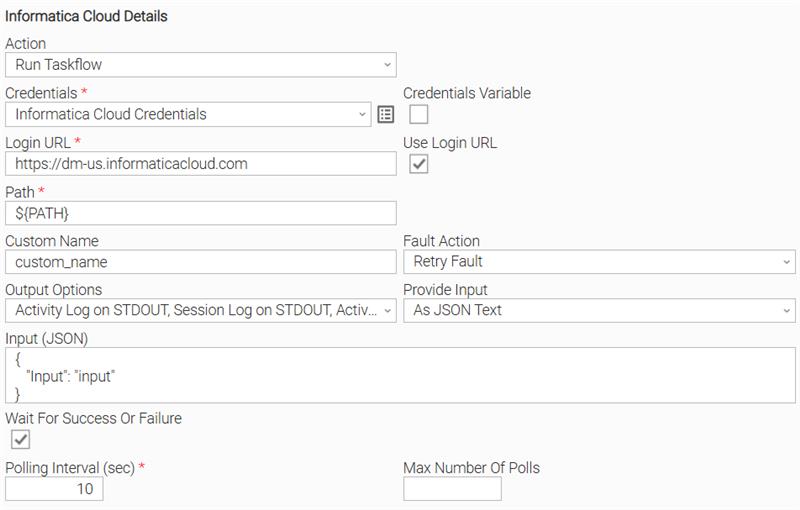Click the Credentials dropdown chevron arrow

coord(362,114)
